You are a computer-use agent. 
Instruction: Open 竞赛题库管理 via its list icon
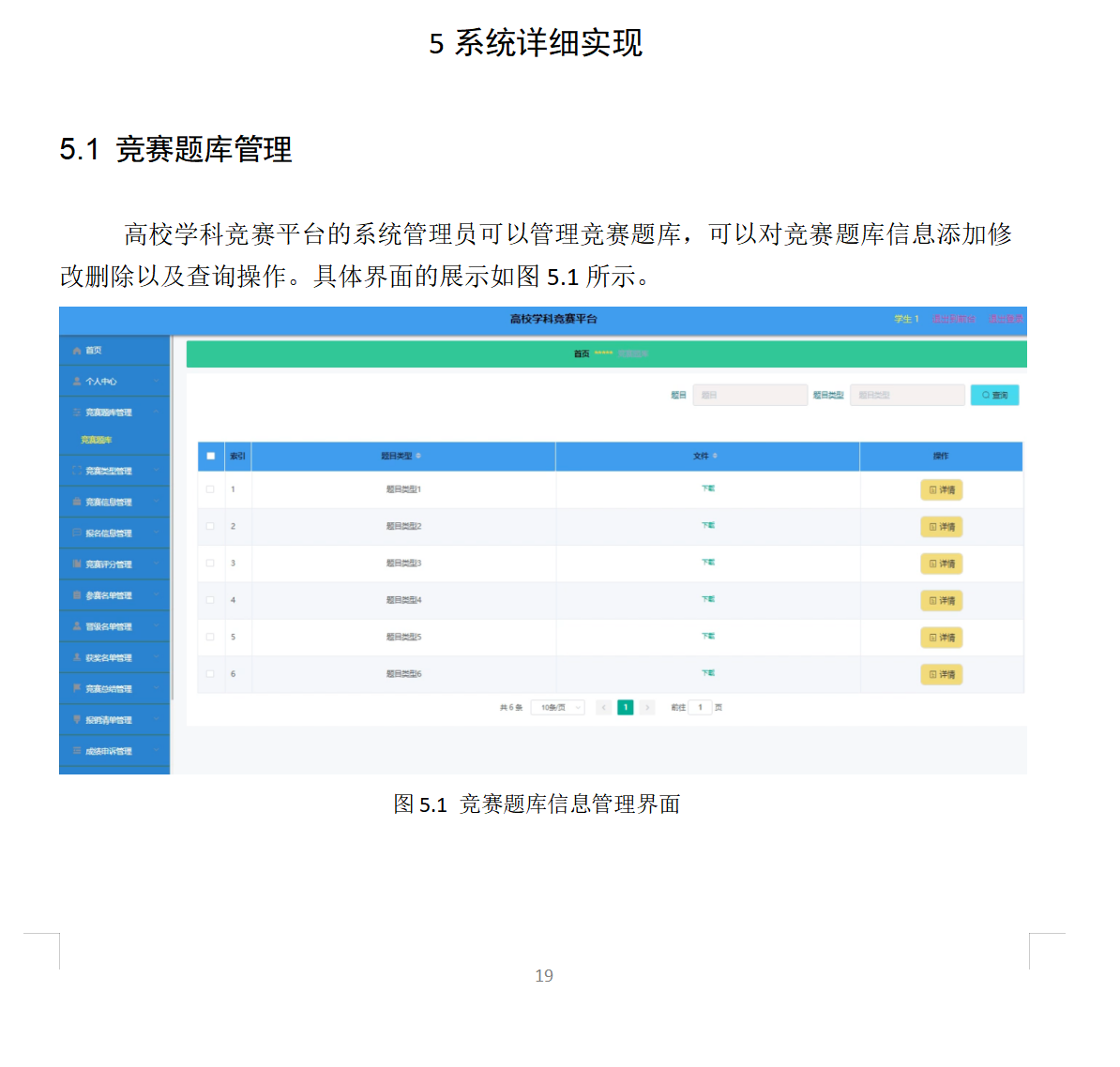click(x=76, y=413)
